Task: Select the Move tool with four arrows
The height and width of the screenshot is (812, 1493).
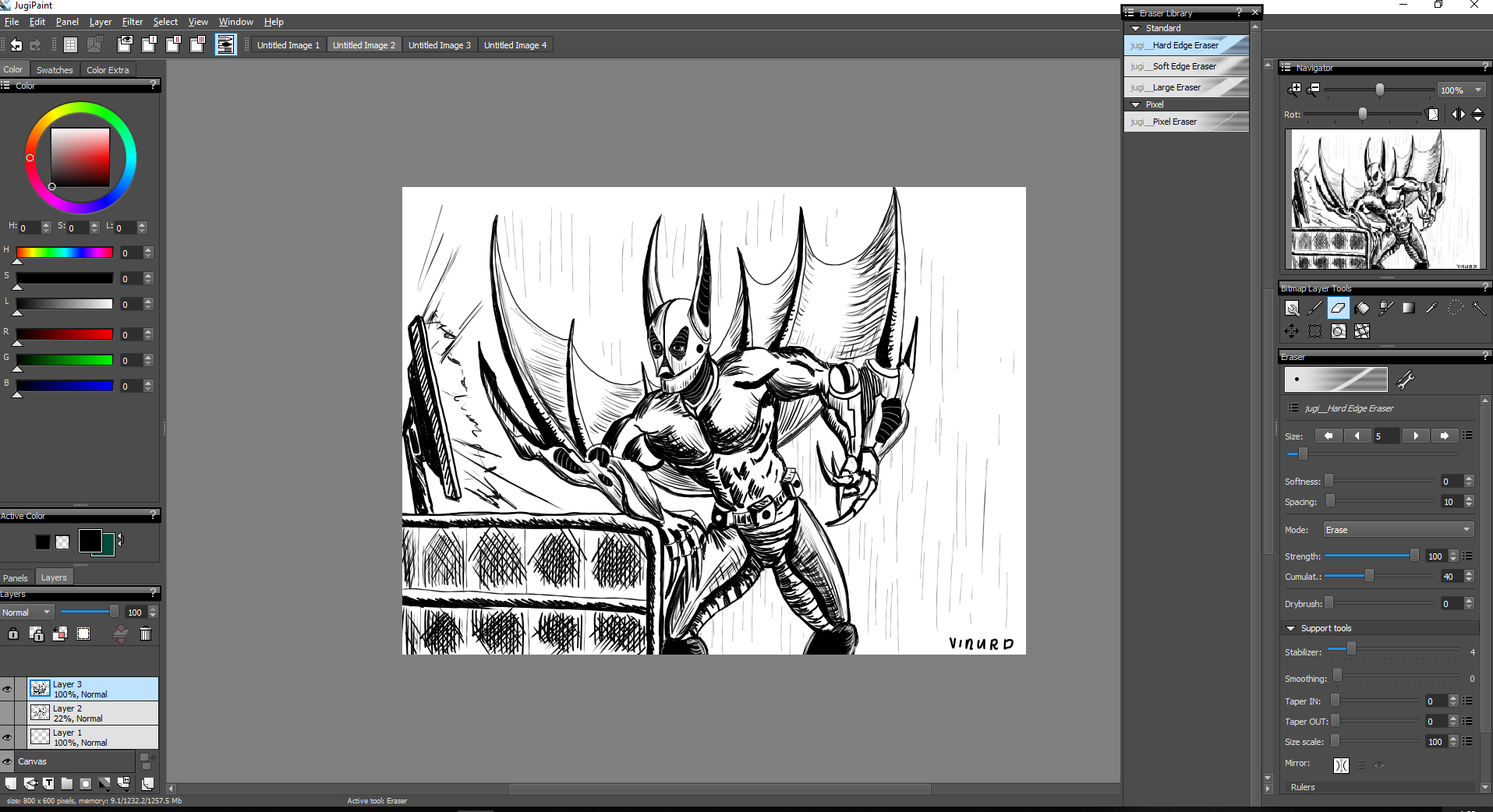Action: point(1292,331)
